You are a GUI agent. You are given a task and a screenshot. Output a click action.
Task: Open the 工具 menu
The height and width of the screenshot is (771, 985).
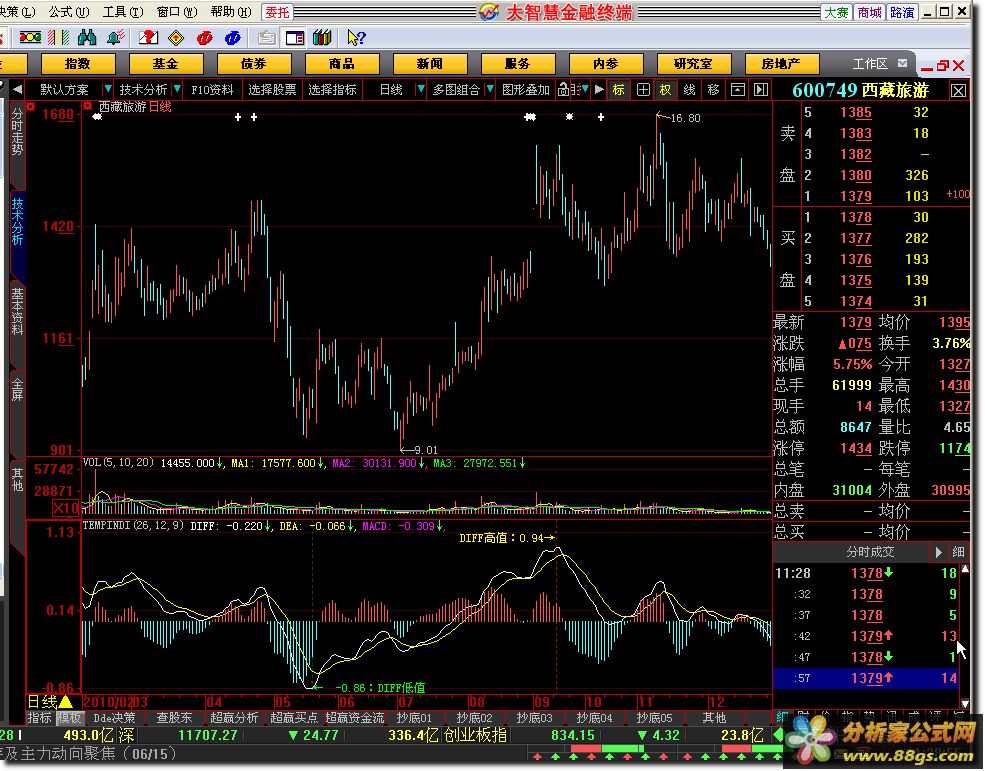coord(123,11)
